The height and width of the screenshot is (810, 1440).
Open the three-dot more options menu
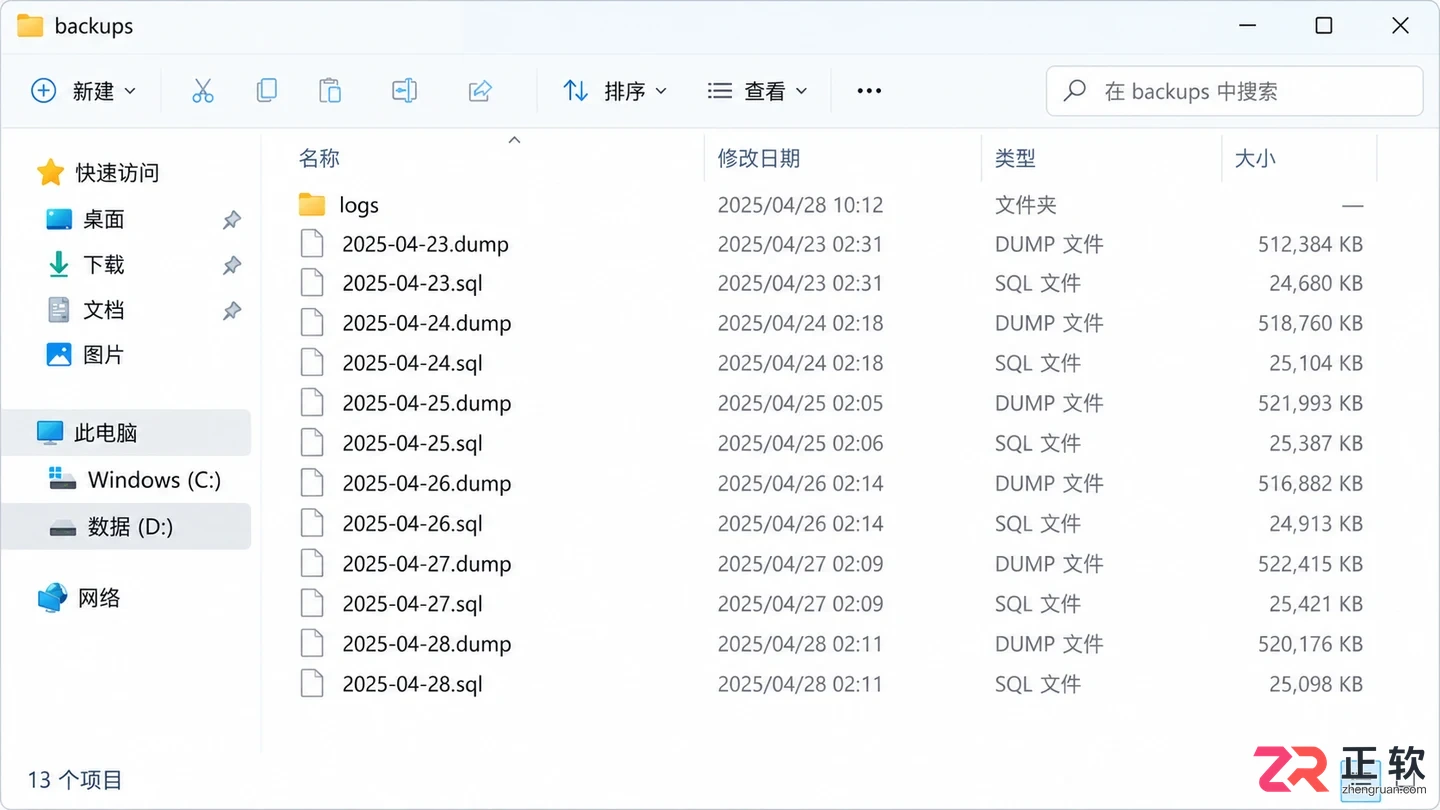click(x=869, y=91)
